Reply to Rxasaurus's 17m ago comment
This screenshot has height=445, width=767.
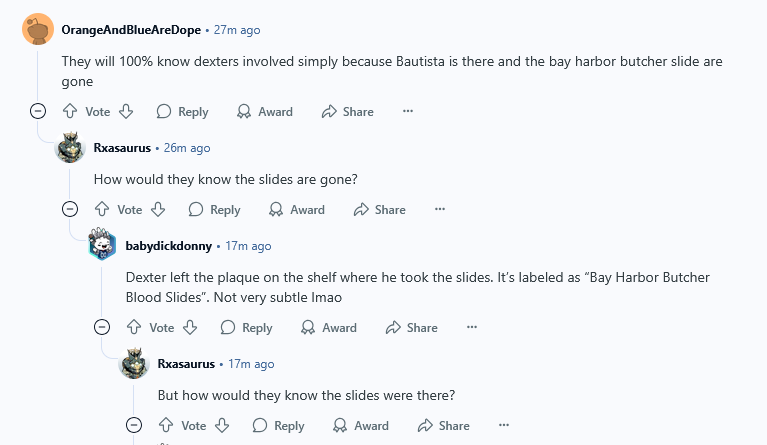[279, 426]
